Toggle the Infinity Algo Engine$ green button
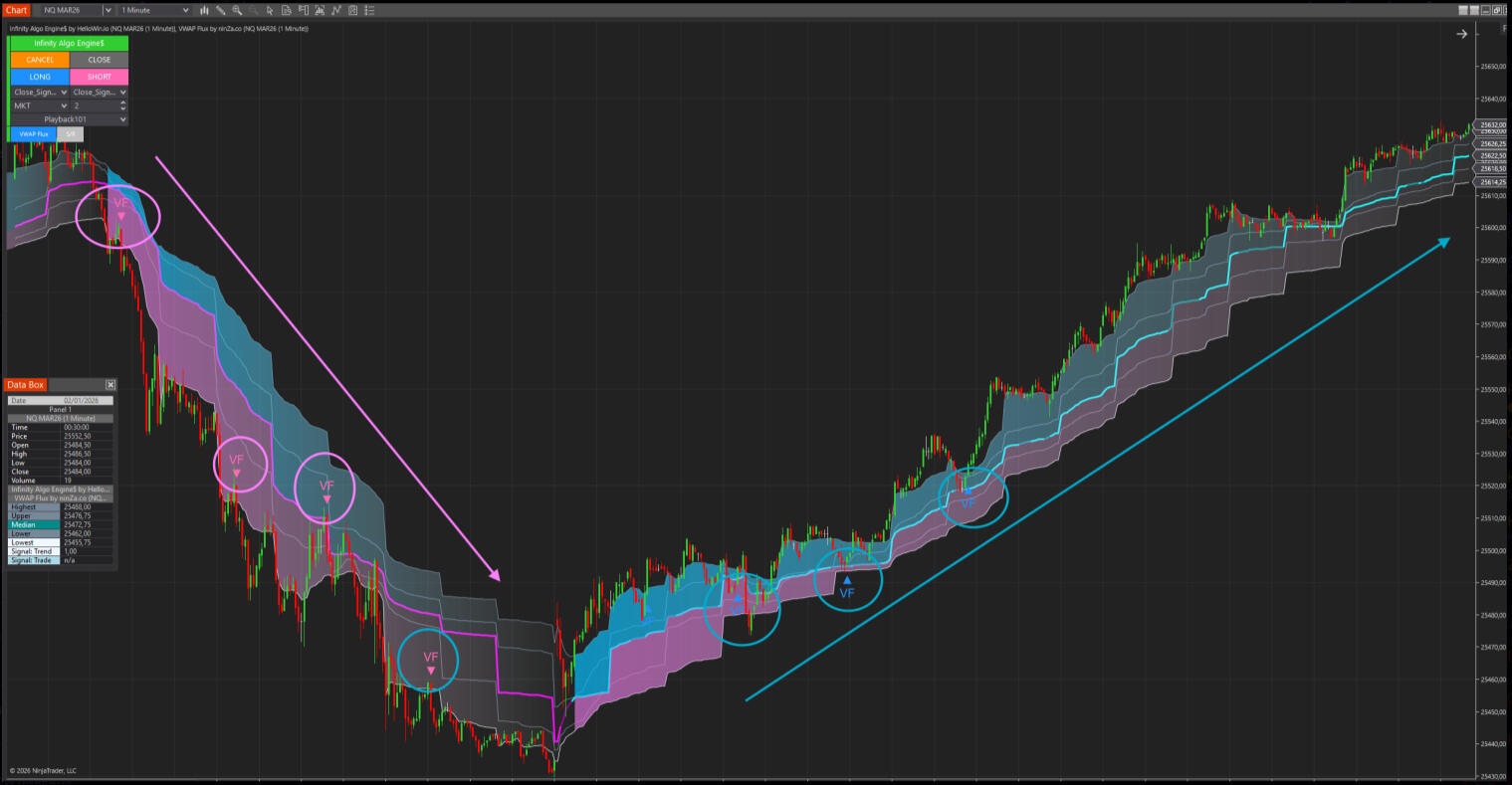This screenshot has width=1512, height=785. 69,44
